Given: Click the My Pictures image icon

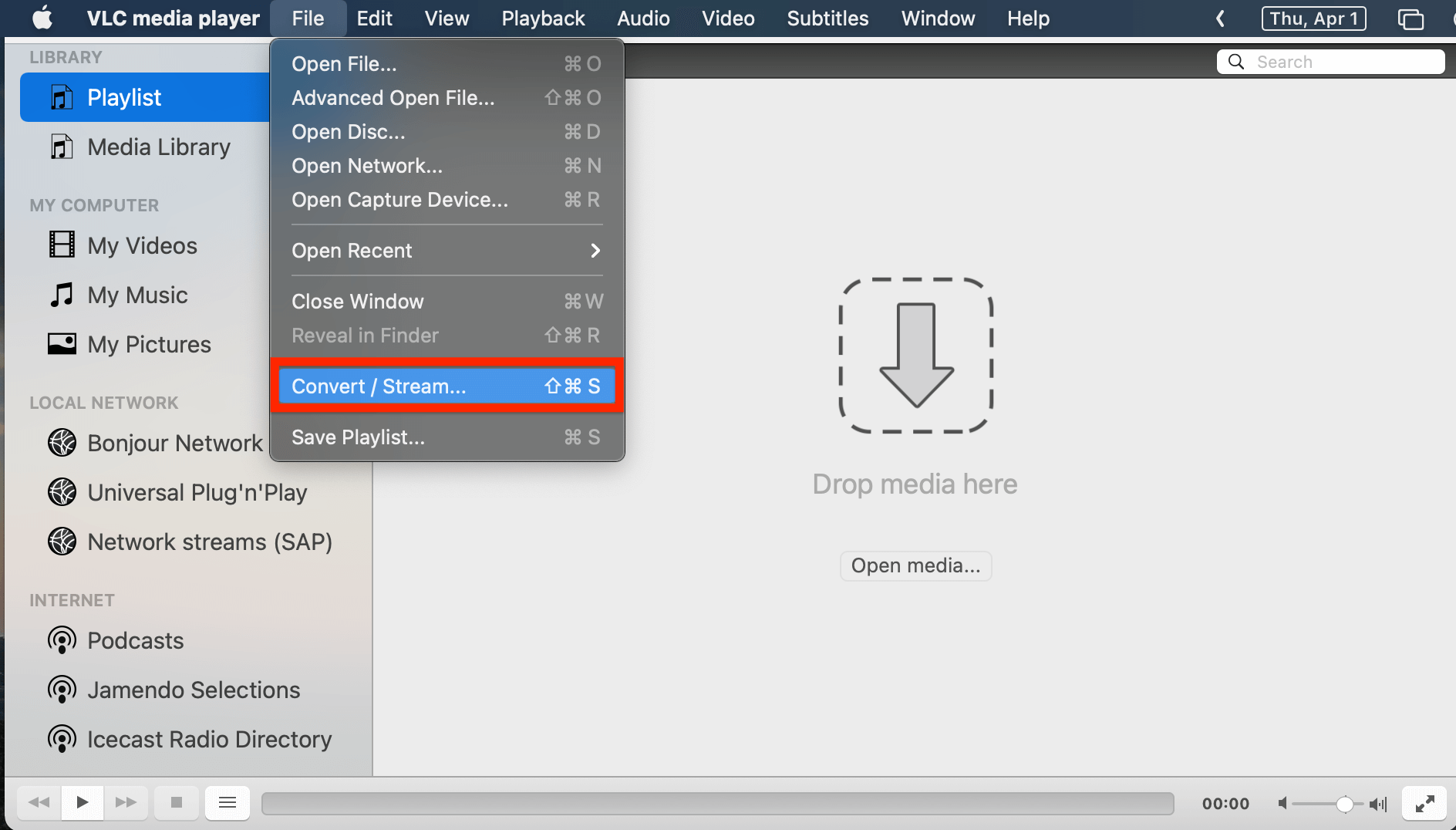Looking at the screenshot, I should 62,343.
